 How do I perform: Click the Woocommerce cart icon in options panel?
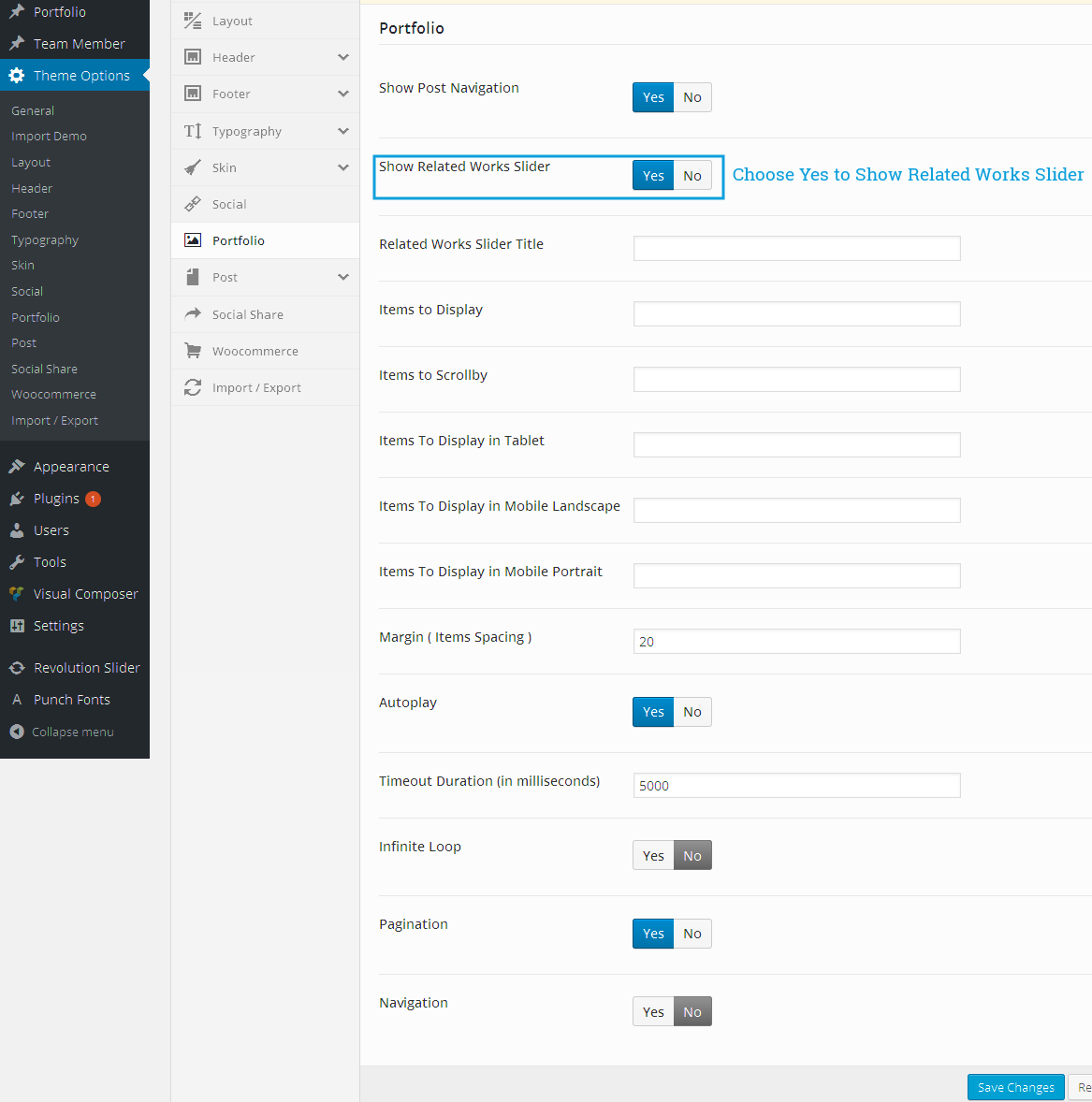click(193, 351)
